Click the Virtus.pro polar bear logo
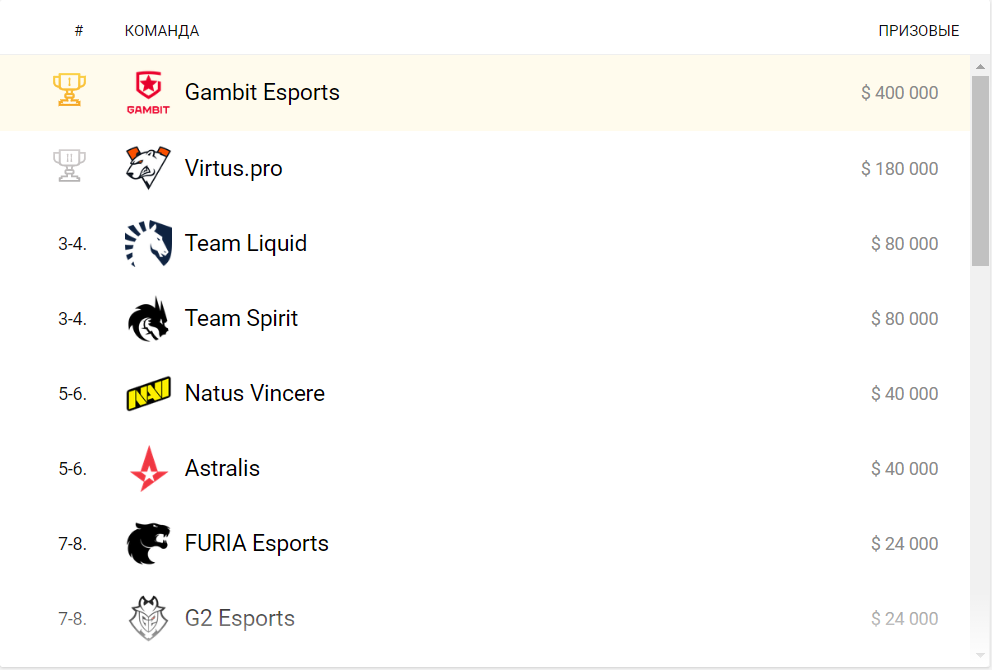The height and width of the screenshot is (670, 992). [148, 168]
